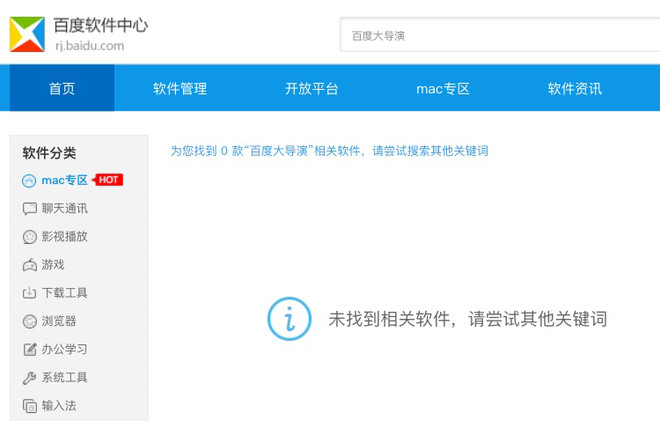
Task: Focus the 百度大导演 search input field
Action: (500, 35)
